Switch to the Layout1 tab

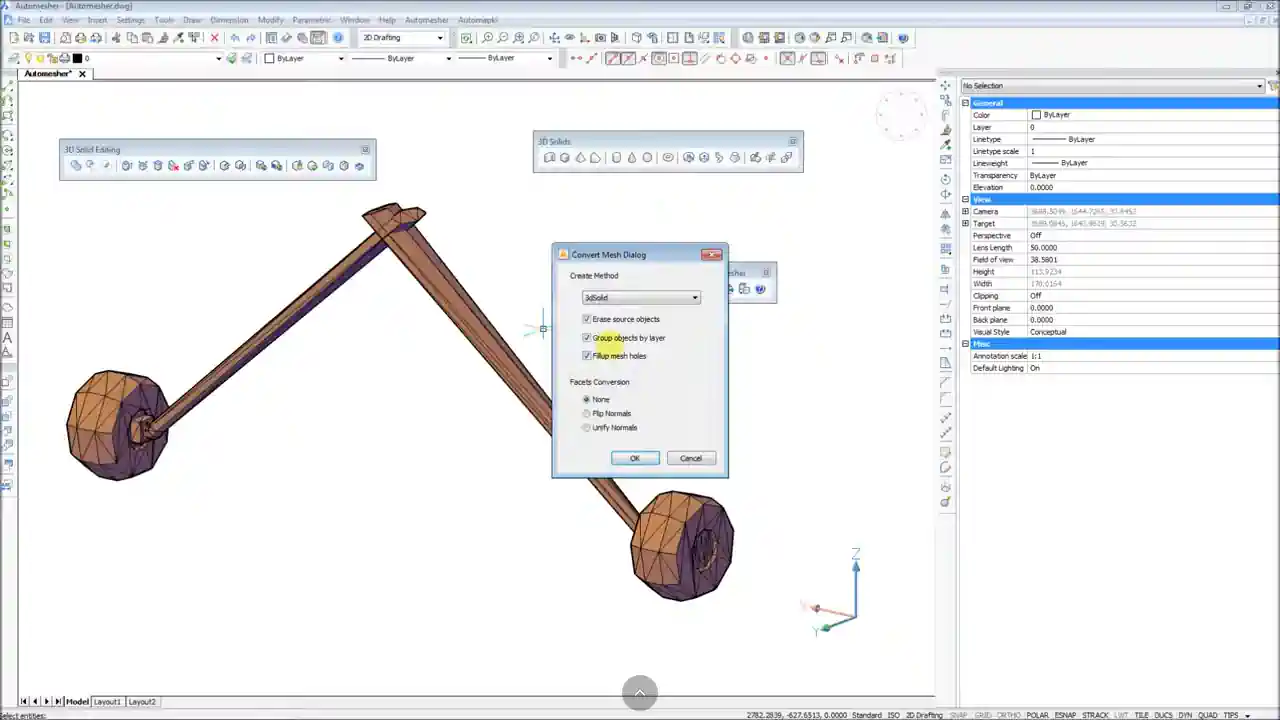pos(107,701)
